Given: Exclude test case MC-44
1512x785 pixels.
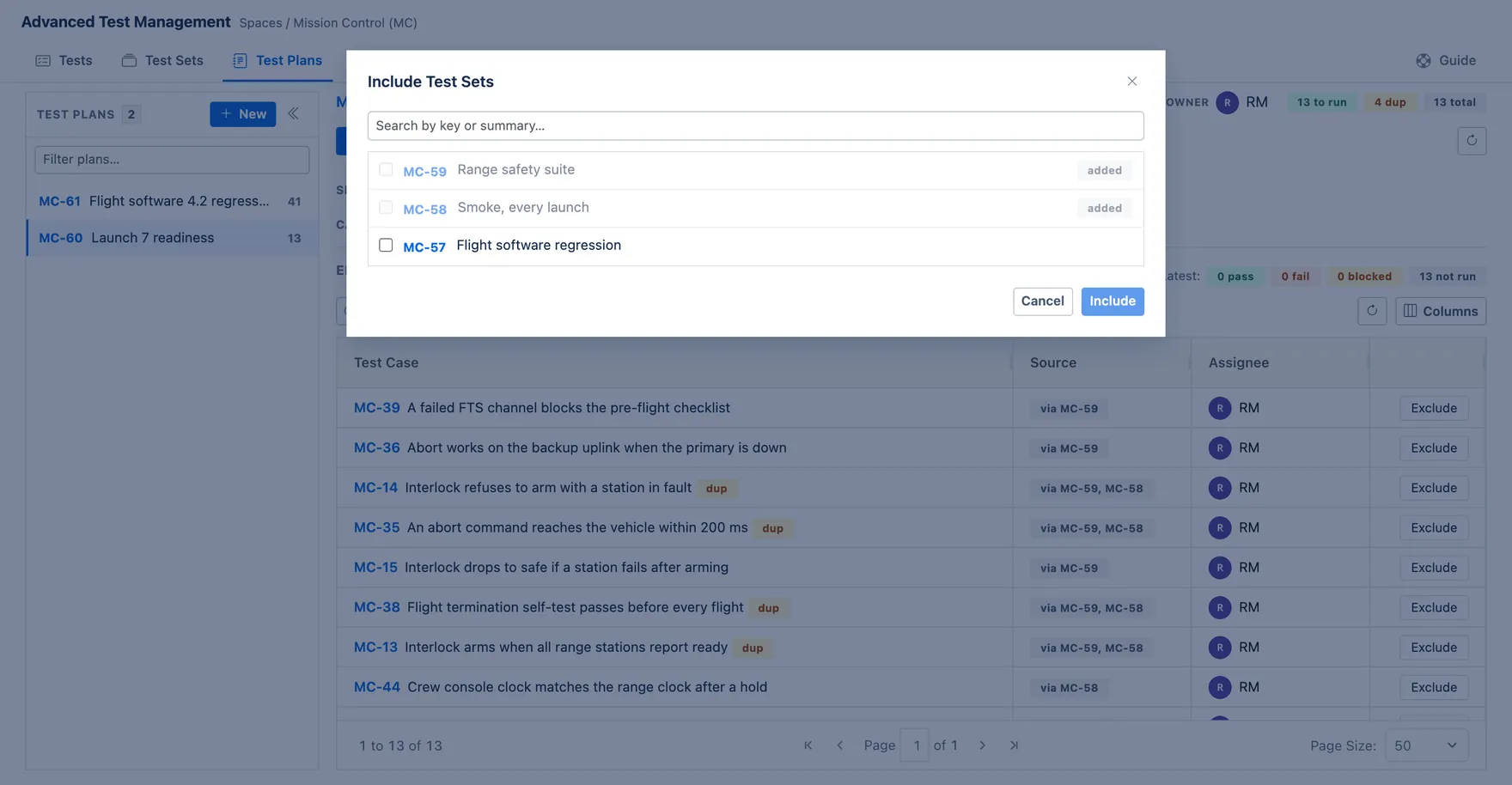Looking at the screenshot, I should click(x=1433, y=687).
